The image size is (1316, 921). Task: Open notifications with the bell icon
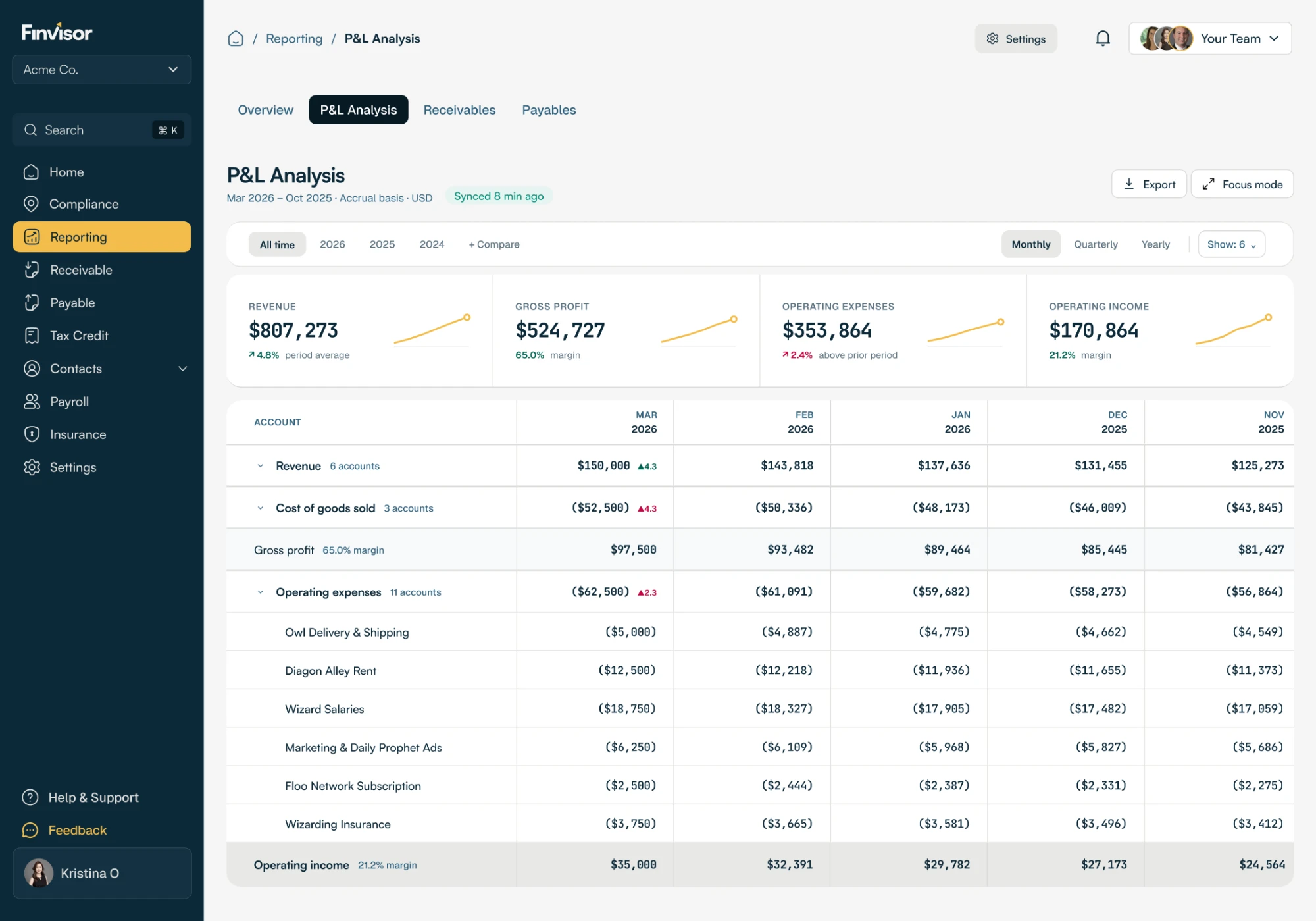[1103, 39]
